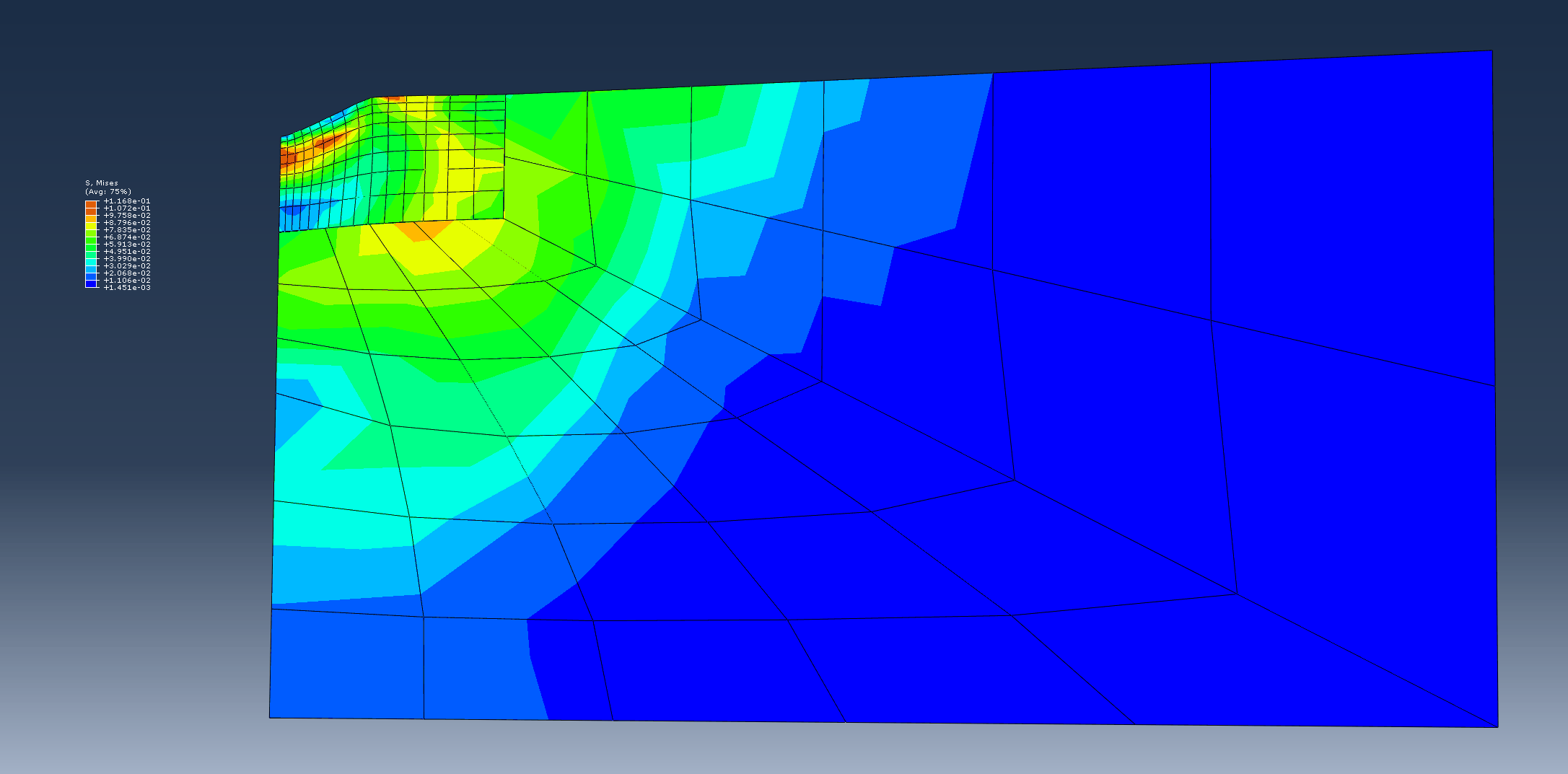Click the 'S, Mises' legend title
The width and height of the screenshot is (1568, 774).
[x=102, y=183]
